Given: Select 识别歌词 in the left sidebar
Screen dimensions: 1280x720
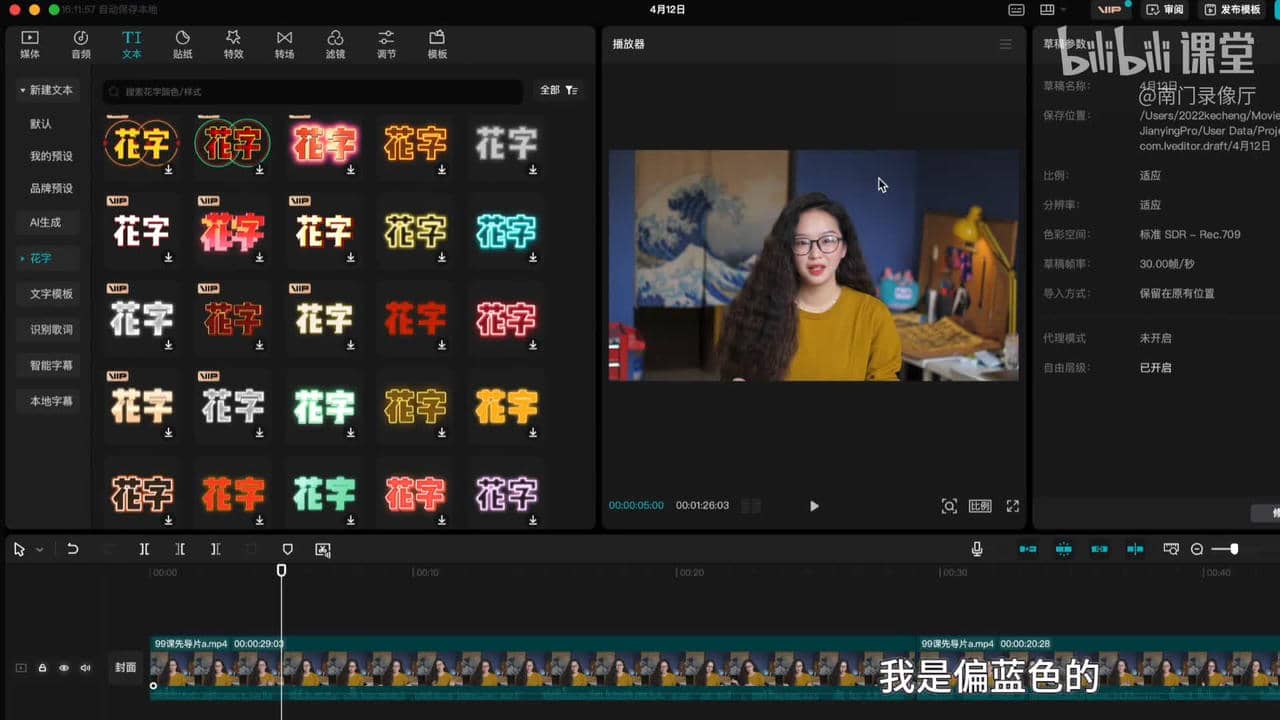Looking at the screenshot, I should (x=47, y=328).
